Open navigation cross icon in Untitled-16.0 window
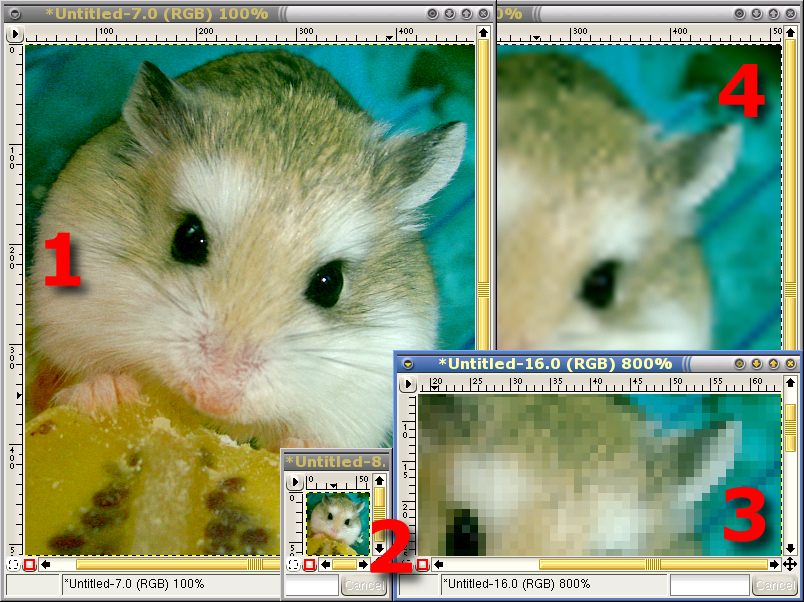The height and width of the screenshot is (602, 804). [790, 565]
